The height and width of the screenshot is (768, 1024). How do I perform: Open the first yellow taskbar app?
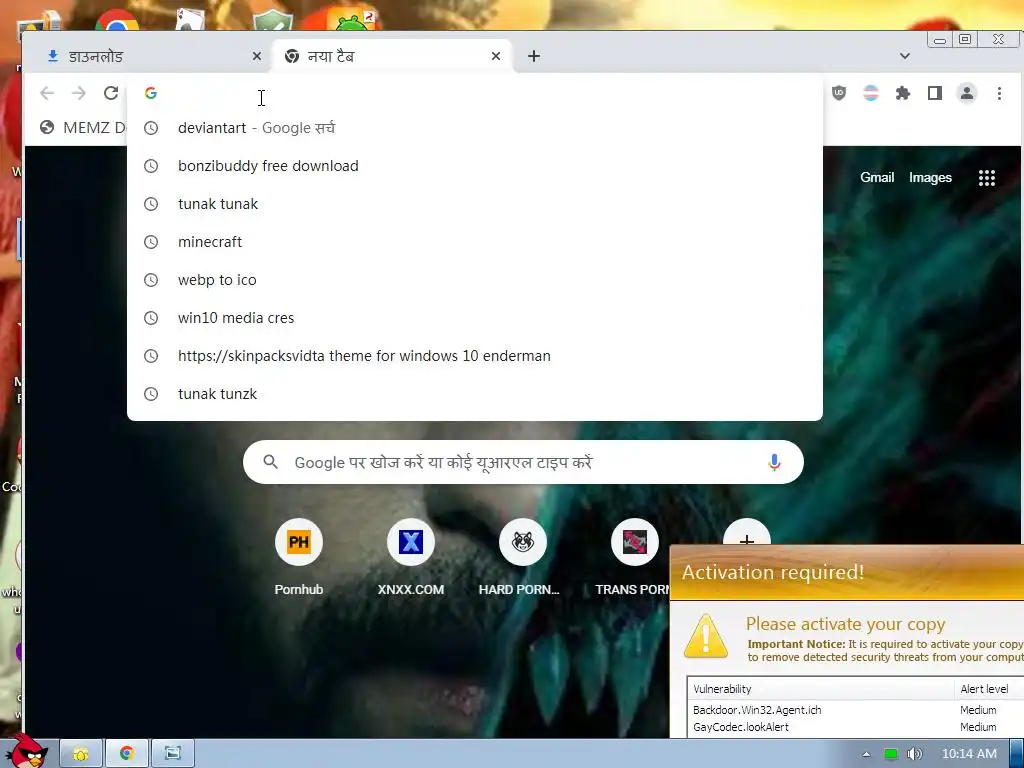pyautogui.click(x=81, y=754)
